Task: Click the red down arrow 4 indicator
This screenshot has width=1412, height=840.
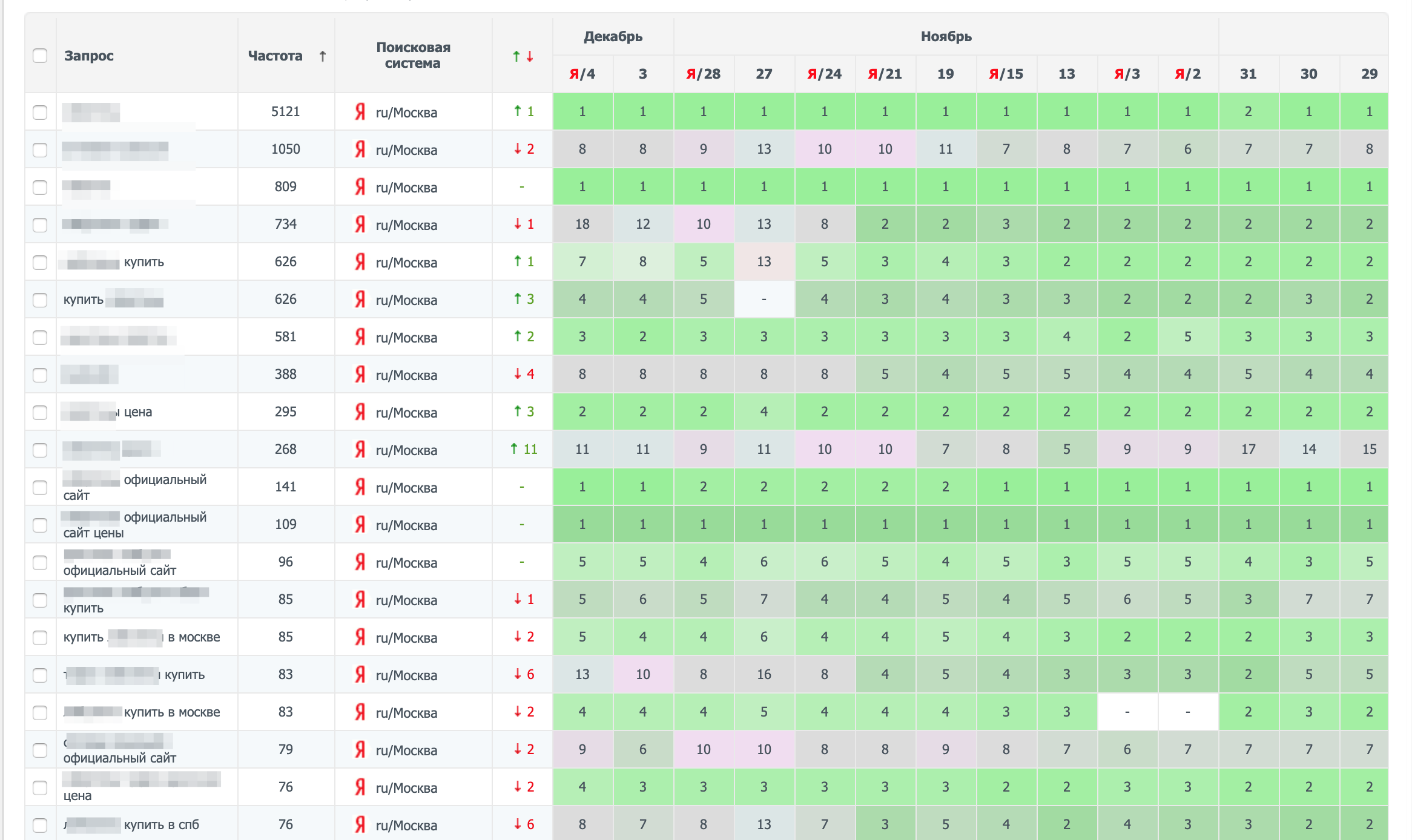Action: 523,374
